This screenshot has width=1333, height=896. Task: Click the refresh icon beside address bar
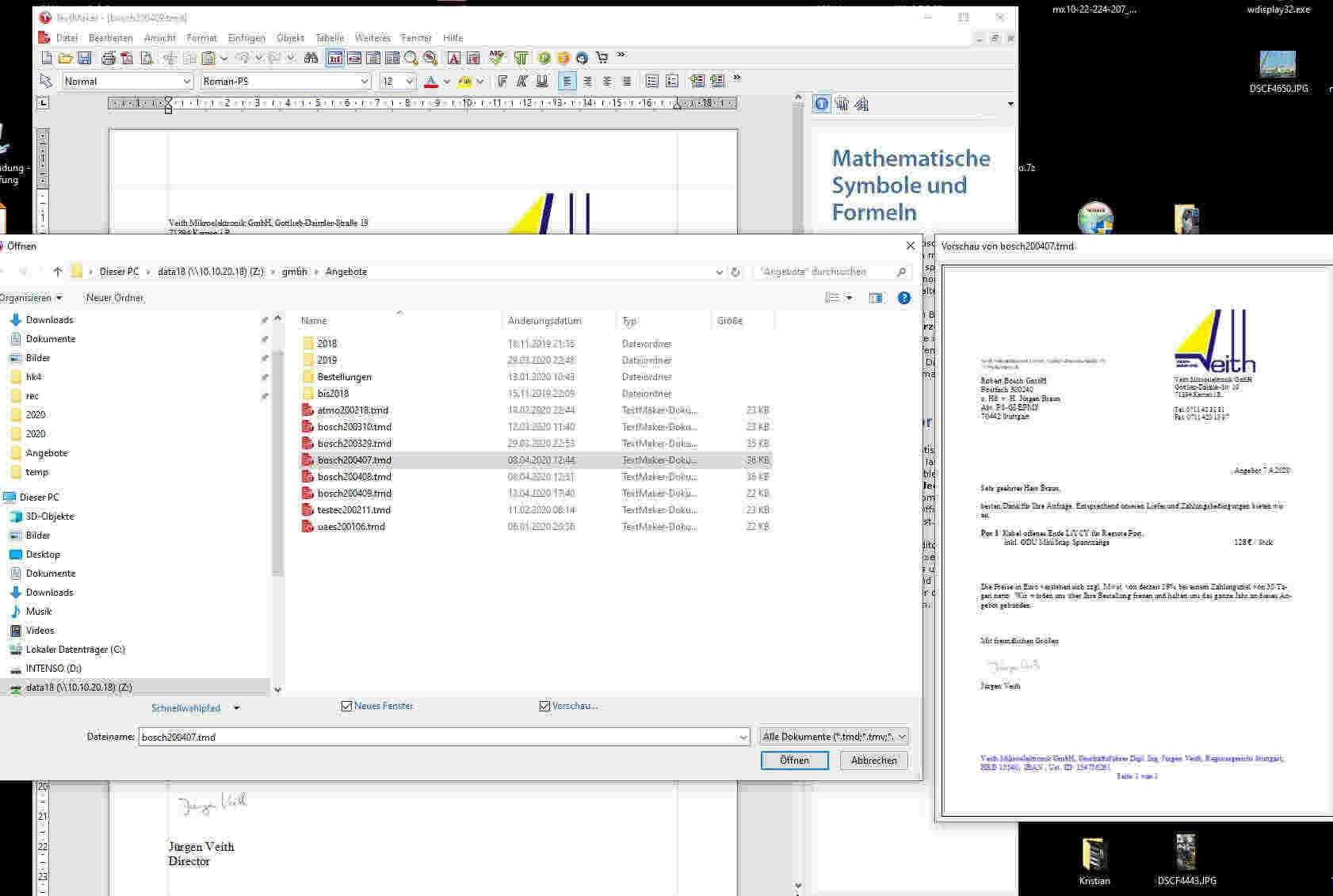735,272
